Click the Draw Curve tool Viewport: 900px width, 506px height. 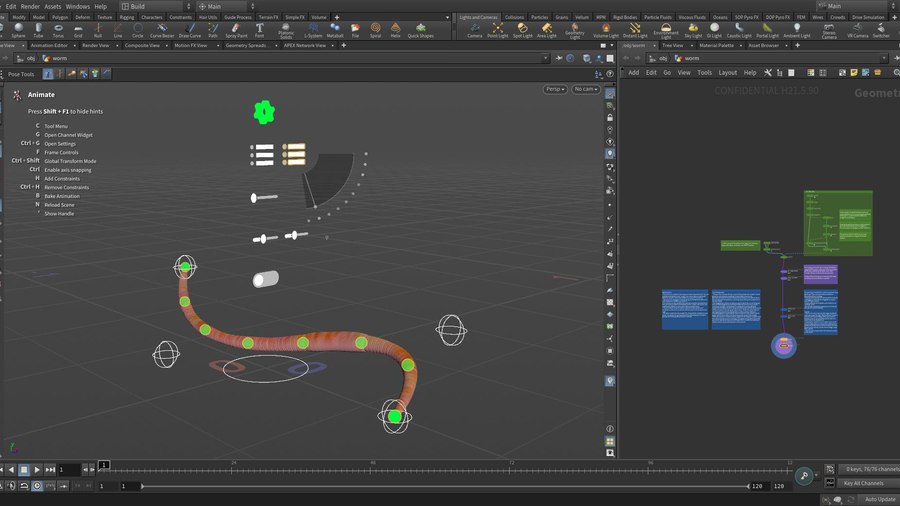click(x=189, y=29)
